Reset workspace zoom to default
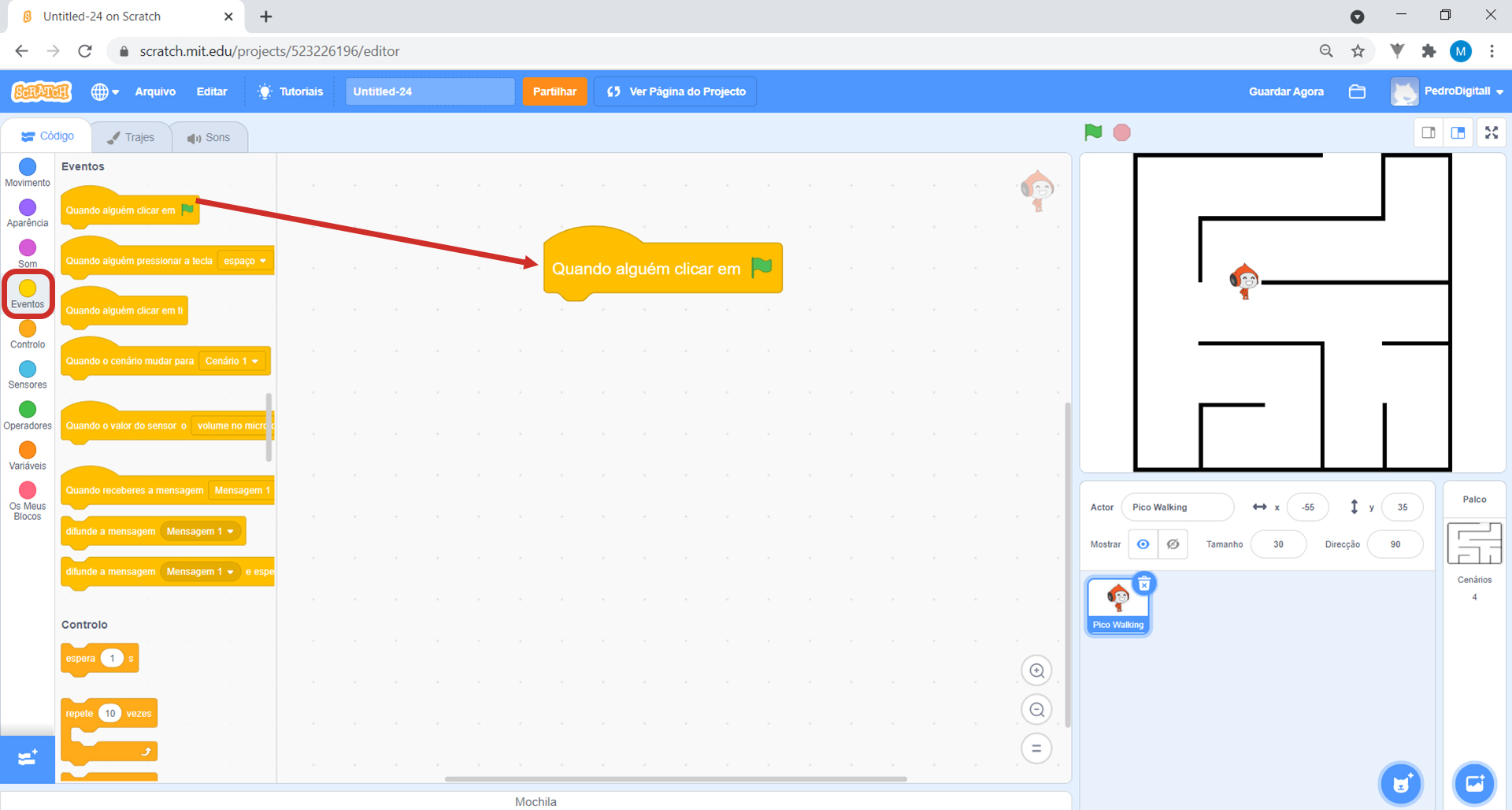 (1036, 749)
